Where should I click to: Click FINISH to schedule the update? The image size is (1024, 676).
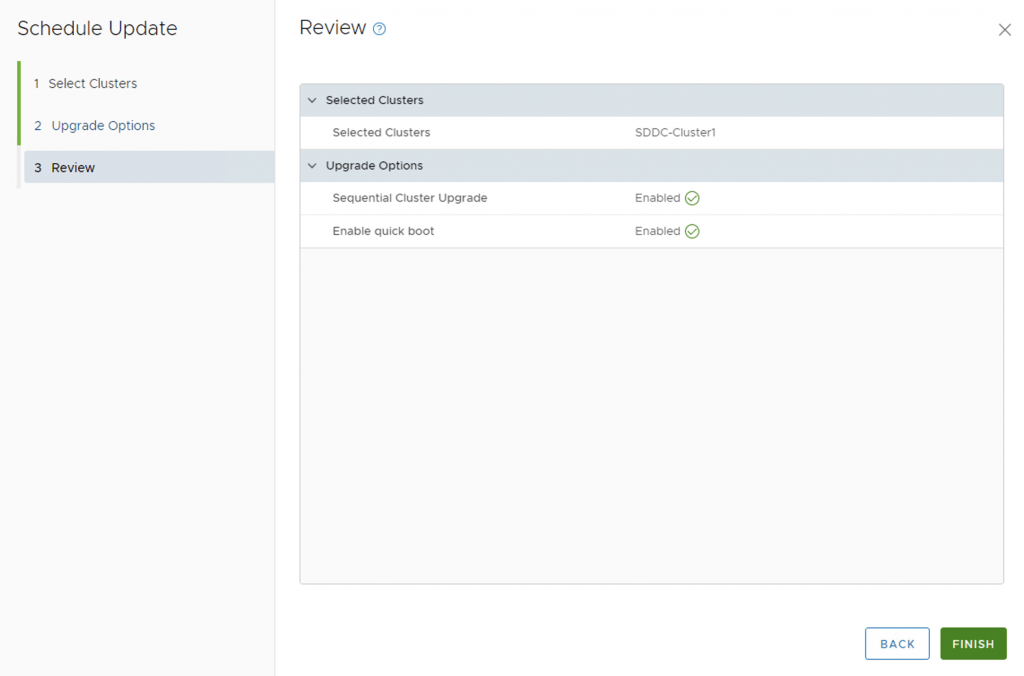(x=972, y=644)
